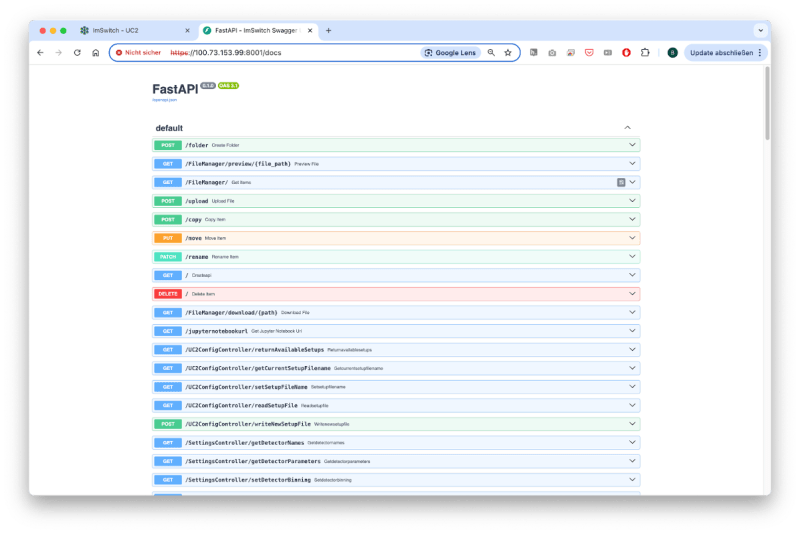The width and height of the screenshot is (800, 534).
Task: Click the /copy Copy Item path text
Action: [205, 219]
